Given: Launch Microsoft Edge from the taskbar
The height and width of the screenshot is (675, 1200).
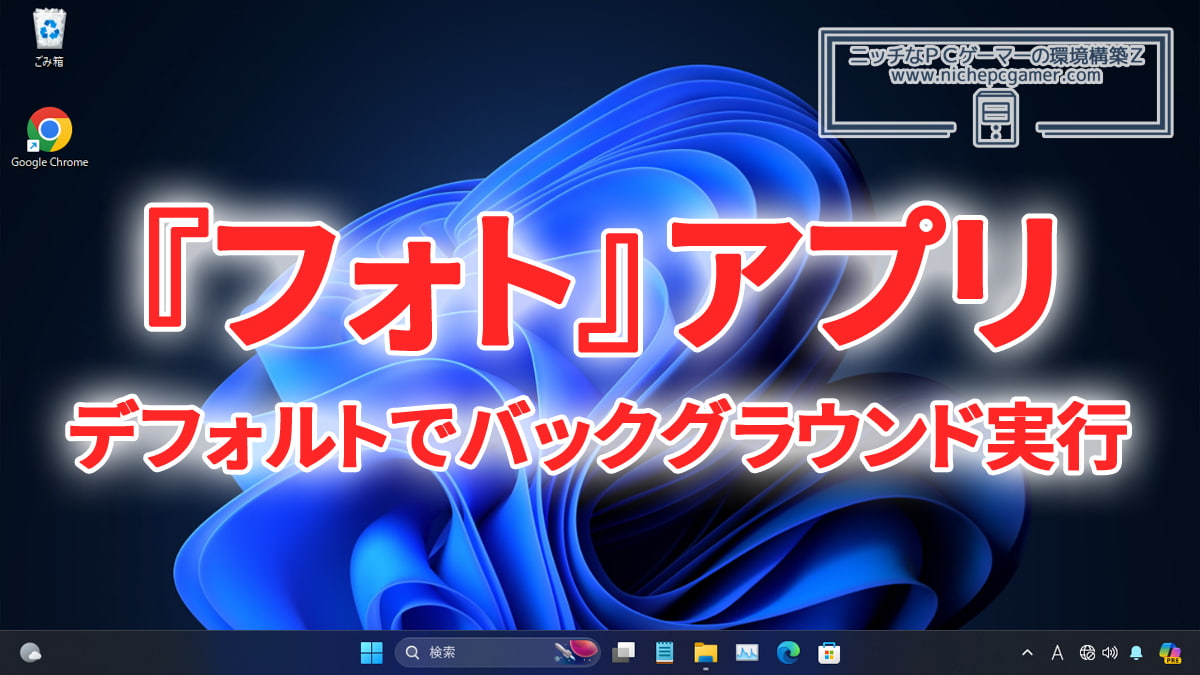Looking at the screenshot, I should point(788,653).
